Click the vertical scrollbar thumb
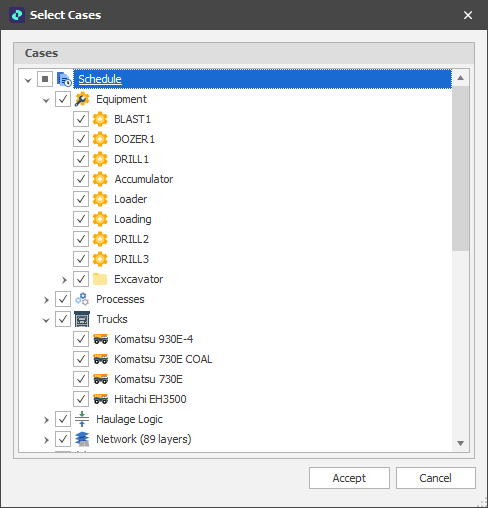This screenshot has width=488, height=508. click(461, 168)
